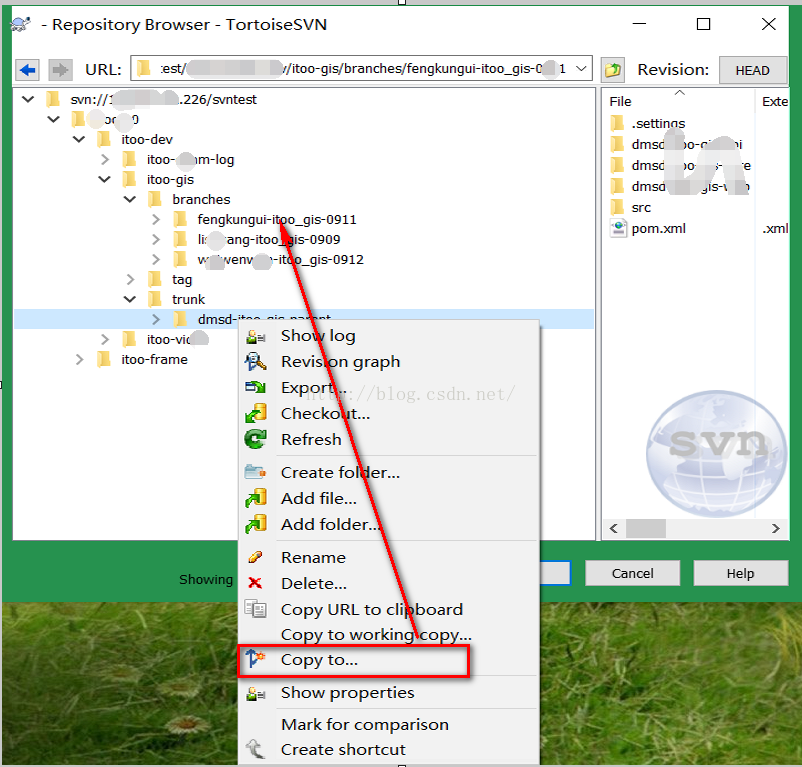Click the go-up folder icon beside Revision
Viewport: 802px width, 767px height.
click(x=612, y=70)
